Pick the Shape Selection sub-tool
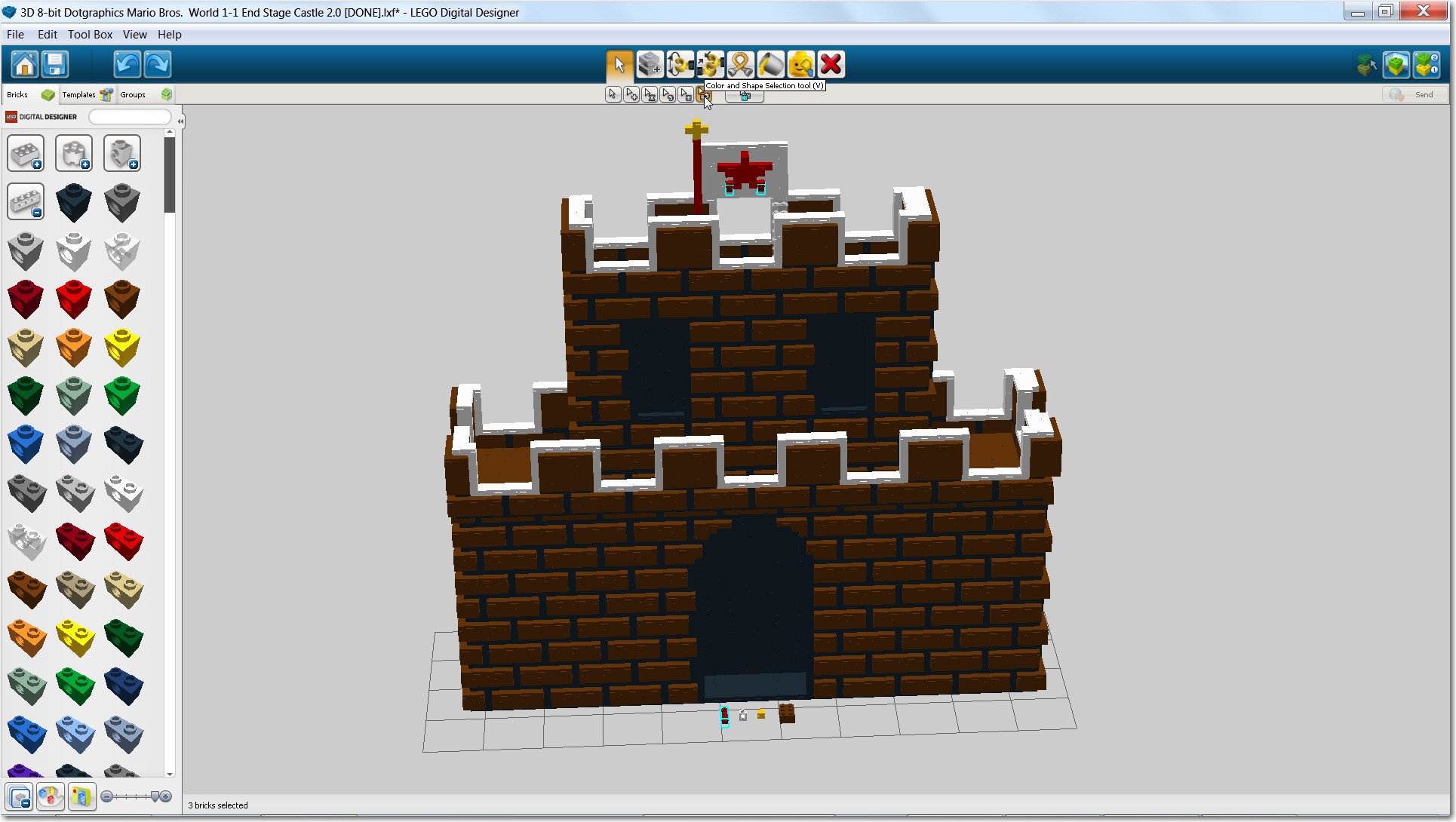This screenshot has height=822, width=1456. point(686,94)
